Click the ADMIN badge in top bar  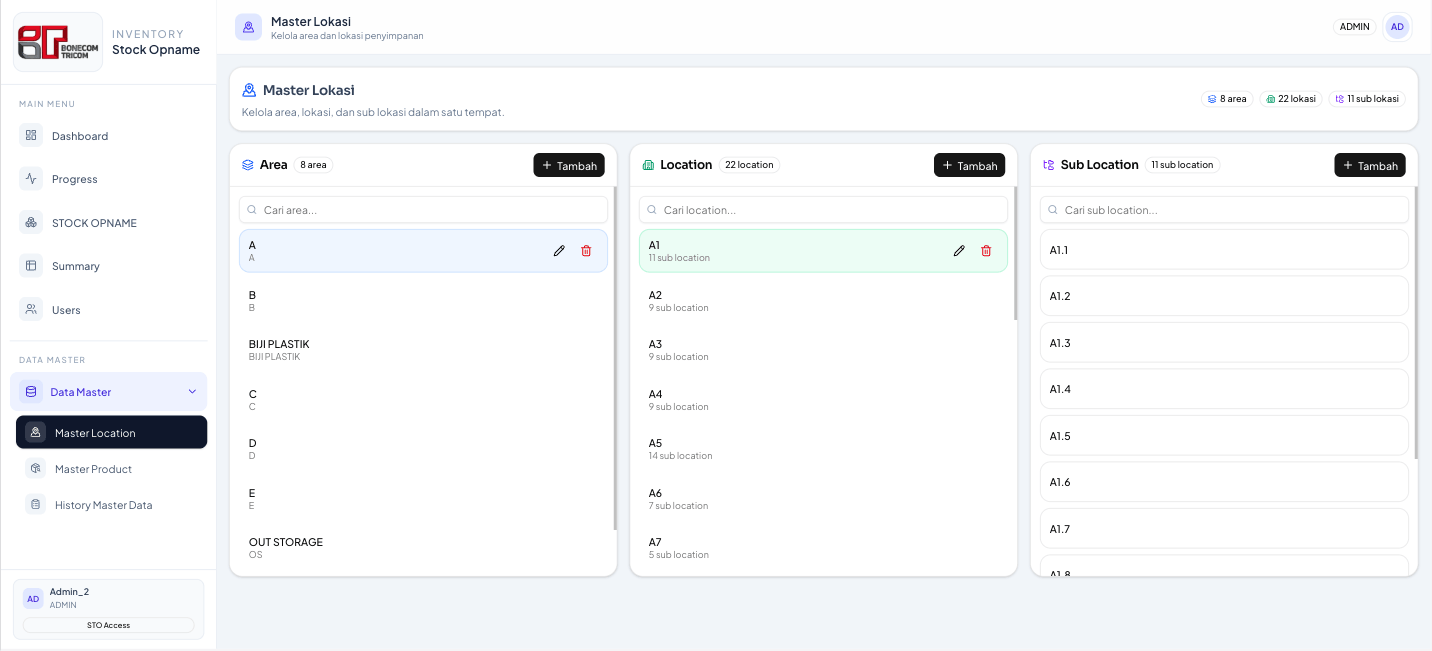point(1355,27)
